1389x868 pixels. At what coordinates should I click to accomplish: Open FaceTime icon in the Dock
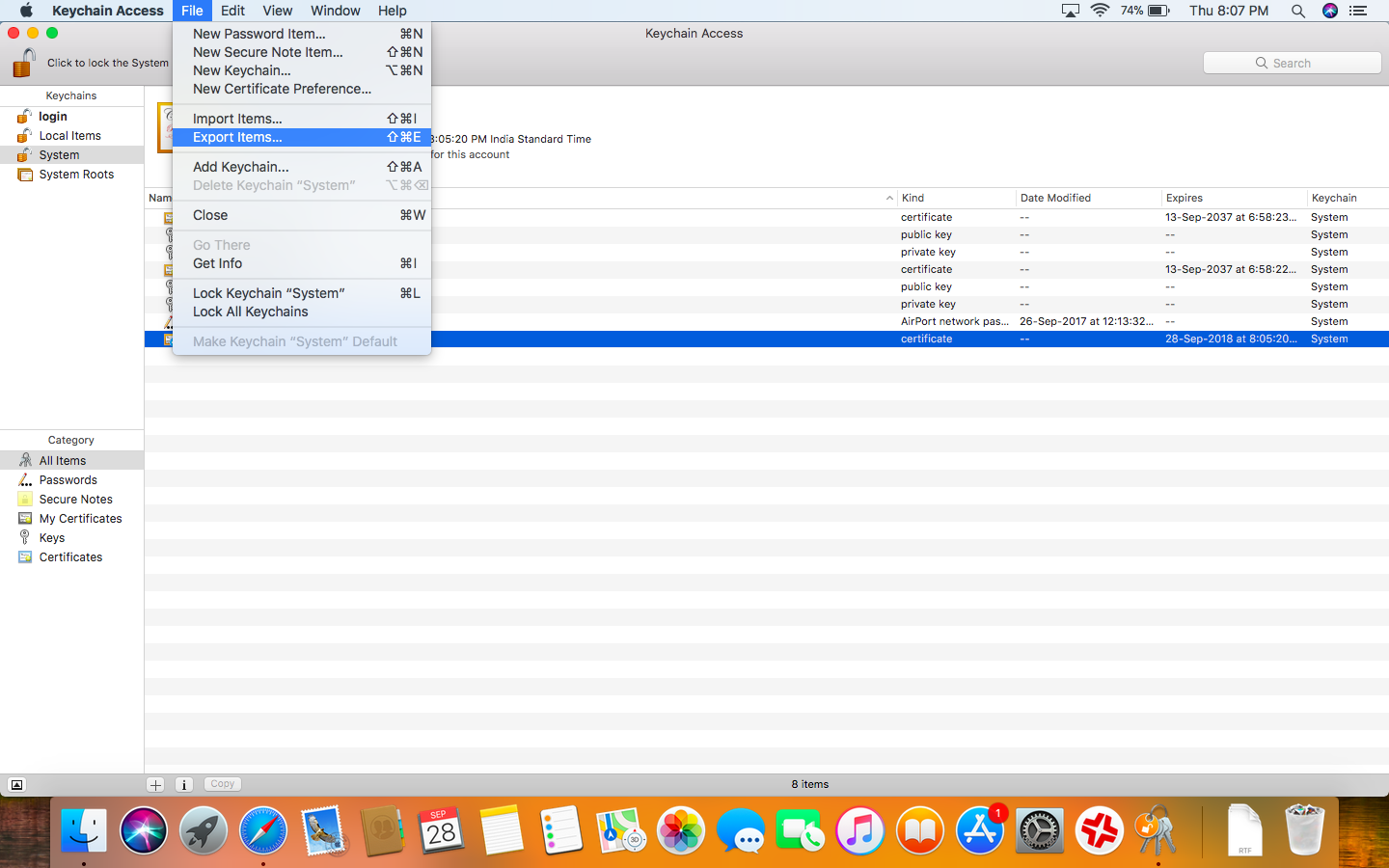point(801,830)
